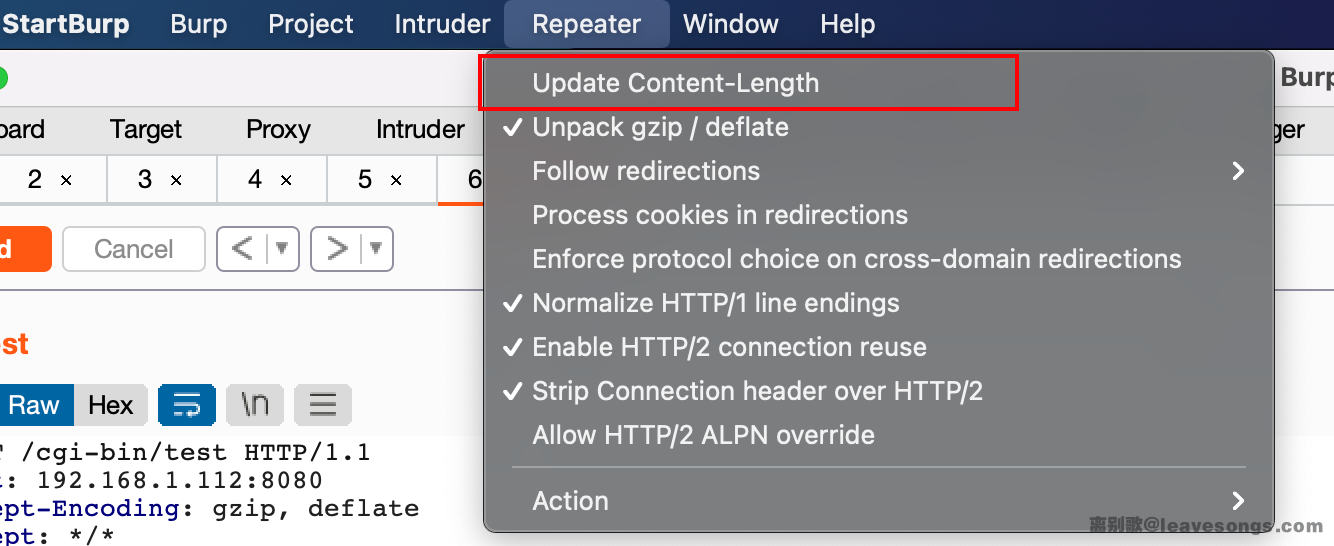Image resolution: width=1334 pixels, height=546 pixels.
Task: Open the Intruder menu in menu bar
Action: 442,24
